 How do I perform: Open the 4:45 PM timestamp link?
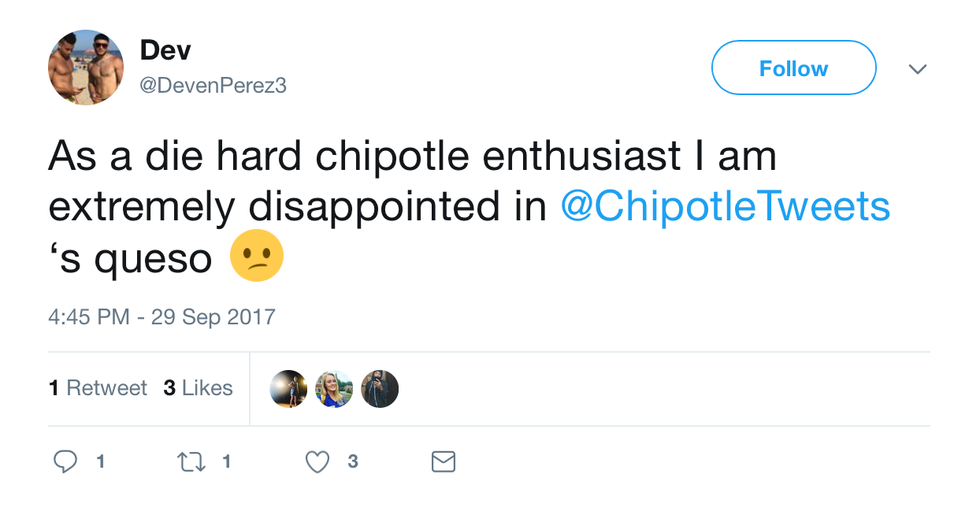[x=161, y=317]
